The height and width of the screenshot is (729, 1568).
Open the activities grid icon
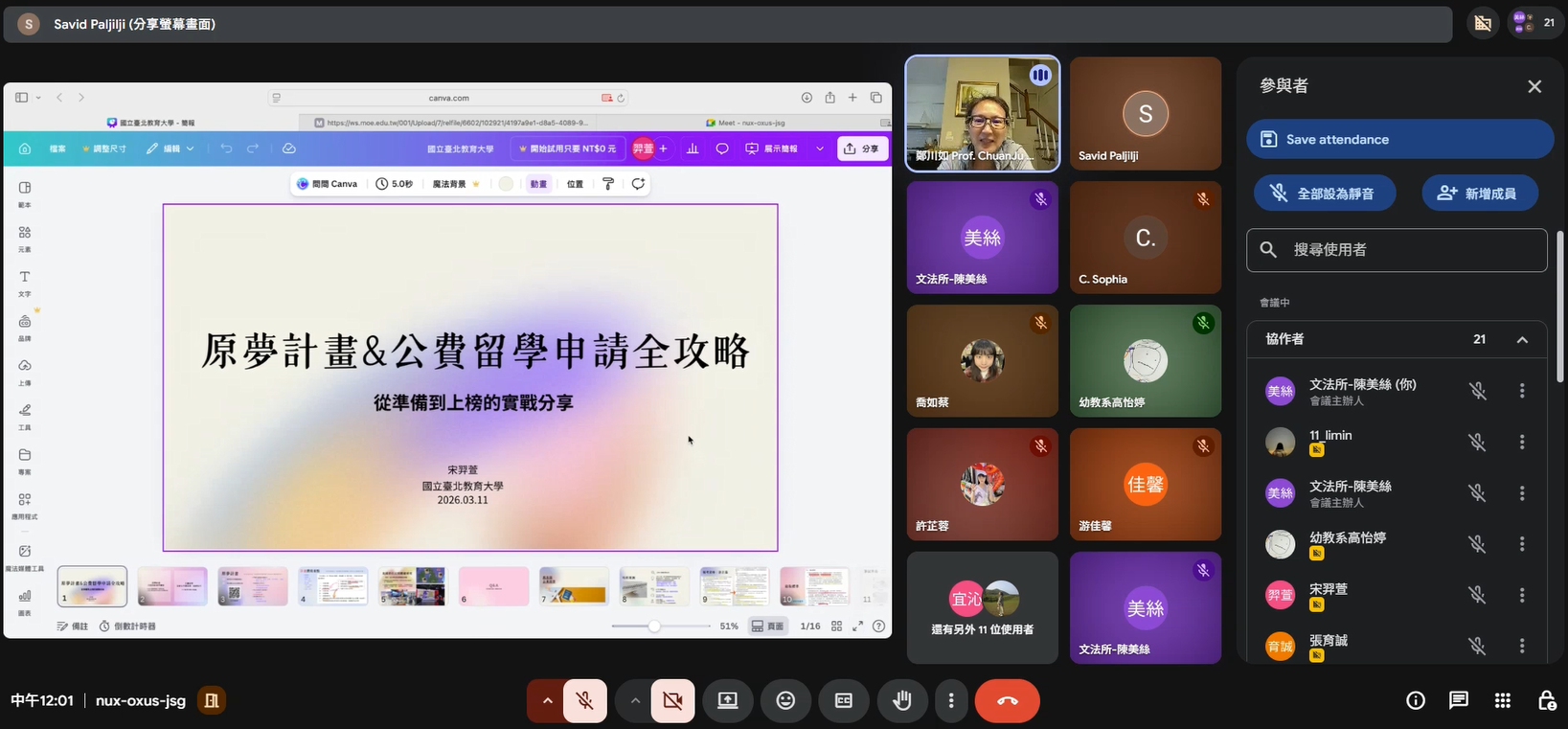pos(1502,700)
